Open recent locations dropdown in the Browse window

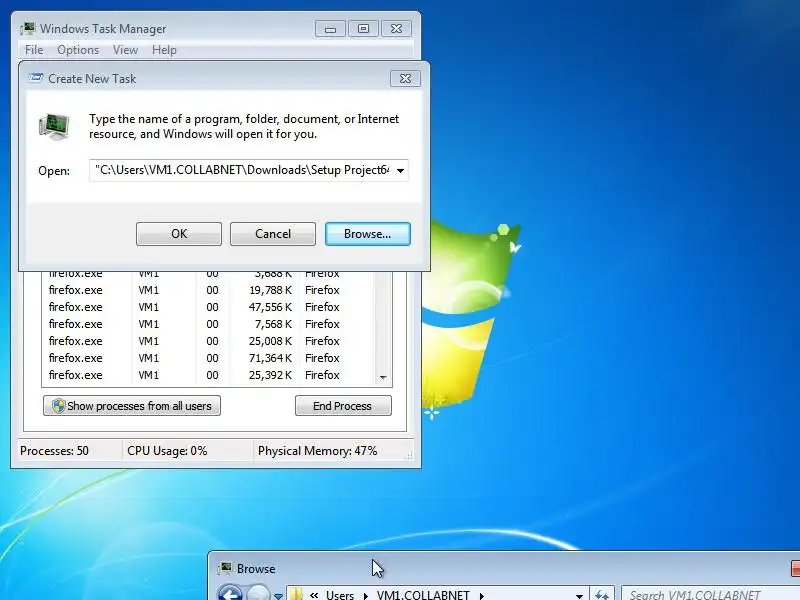[x=278, y=595]
